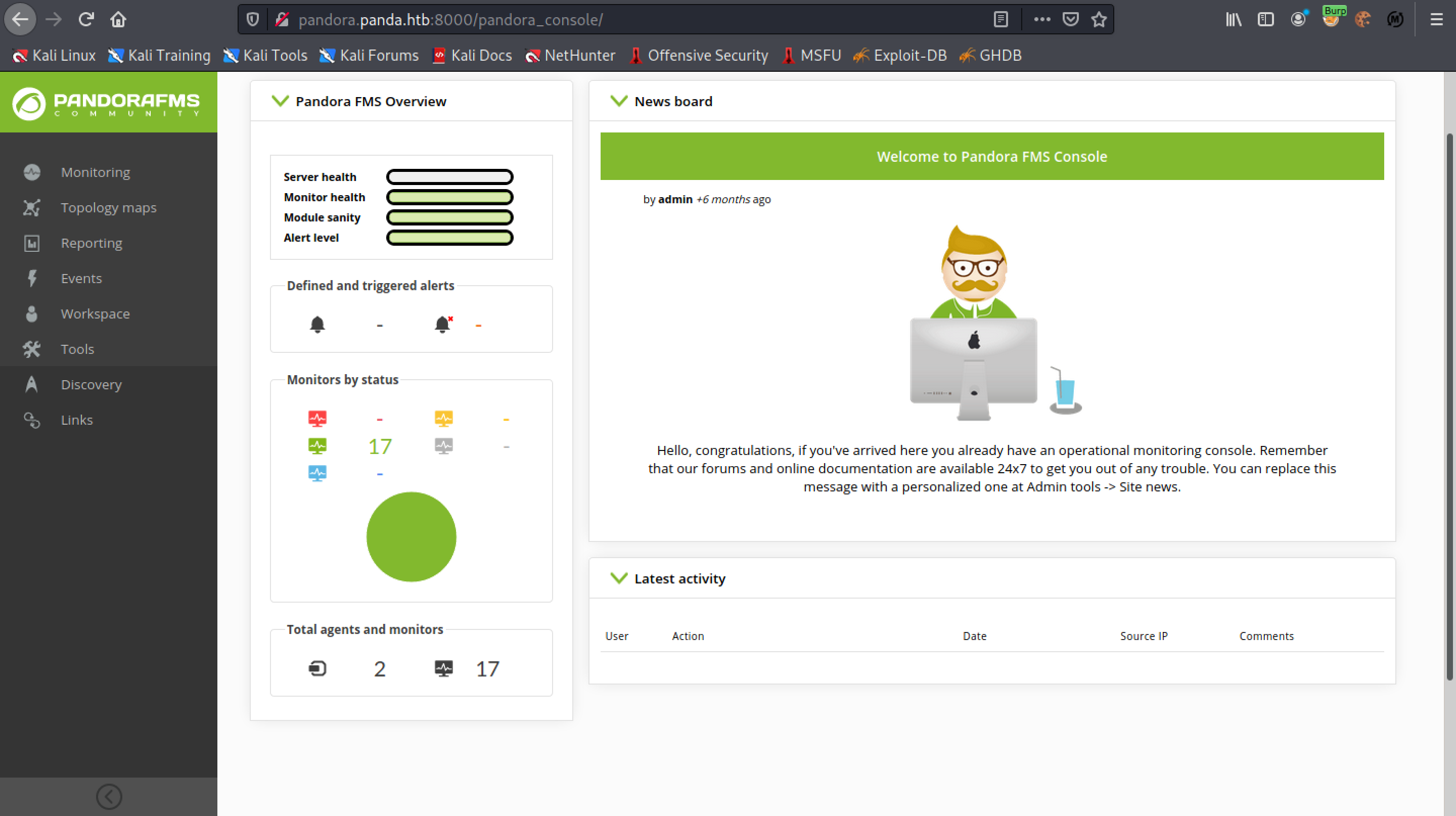
Task: Go back with the browser back button
Action: (20, 20)
